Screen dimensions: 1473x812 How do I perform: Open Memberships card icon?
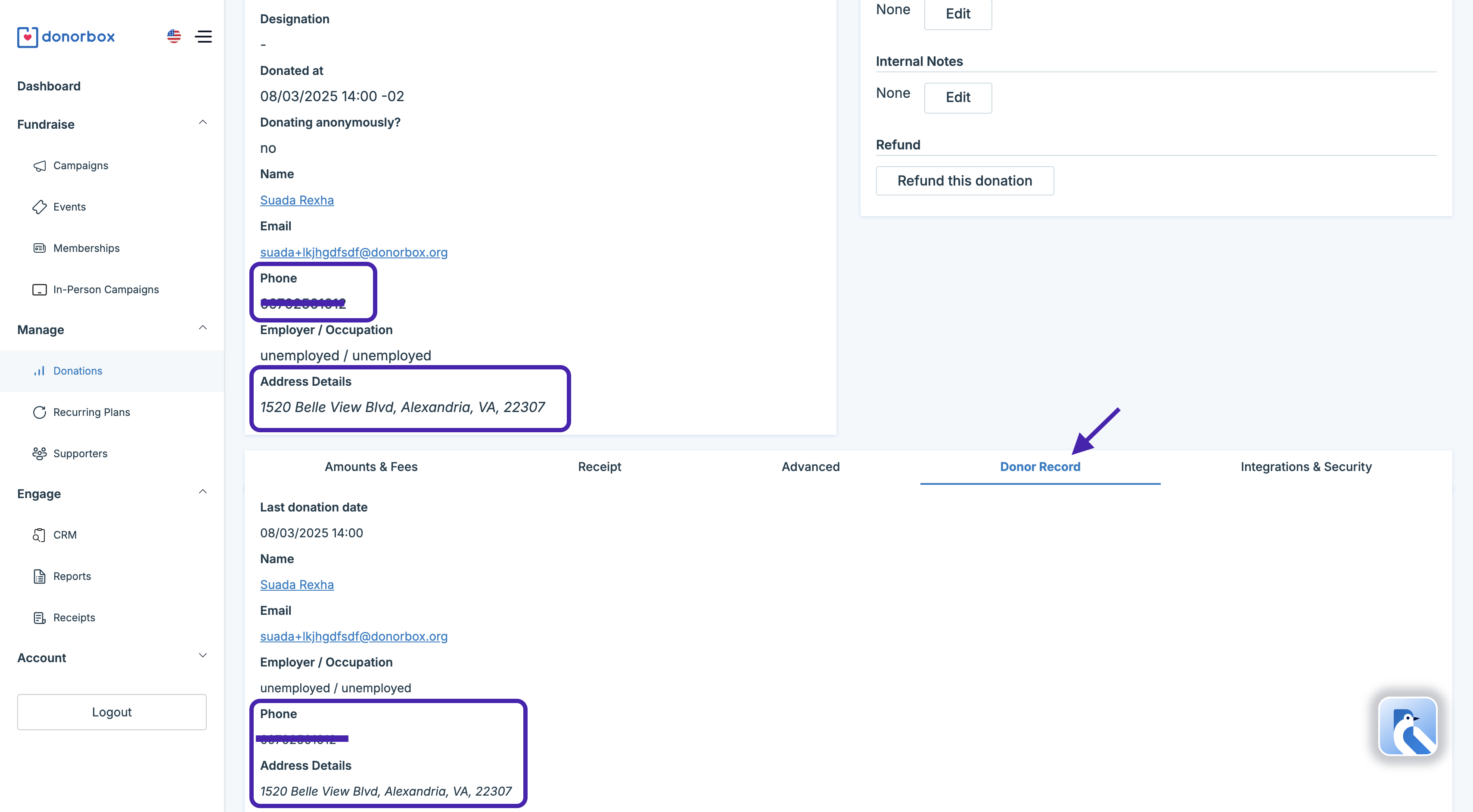[40, 248]
